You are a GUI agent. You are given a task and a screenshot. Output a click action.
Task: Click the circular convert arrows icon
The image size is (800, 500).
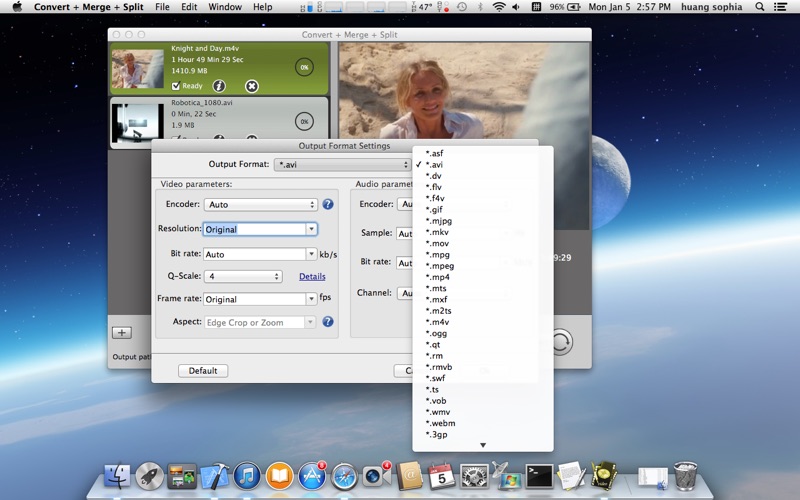560,342
